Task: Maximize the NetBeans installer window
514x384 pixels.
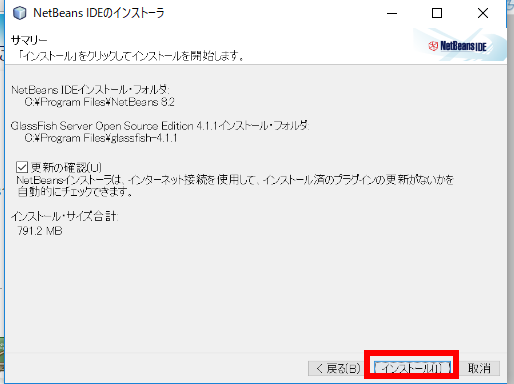Action: (437, 13)
